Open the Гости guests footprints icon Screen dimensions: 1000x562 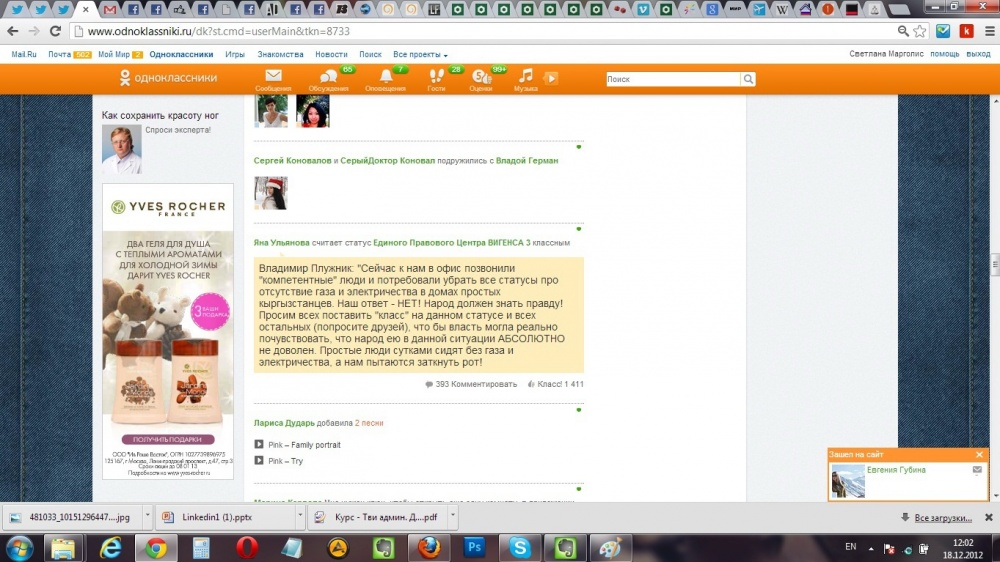(436, 80)
